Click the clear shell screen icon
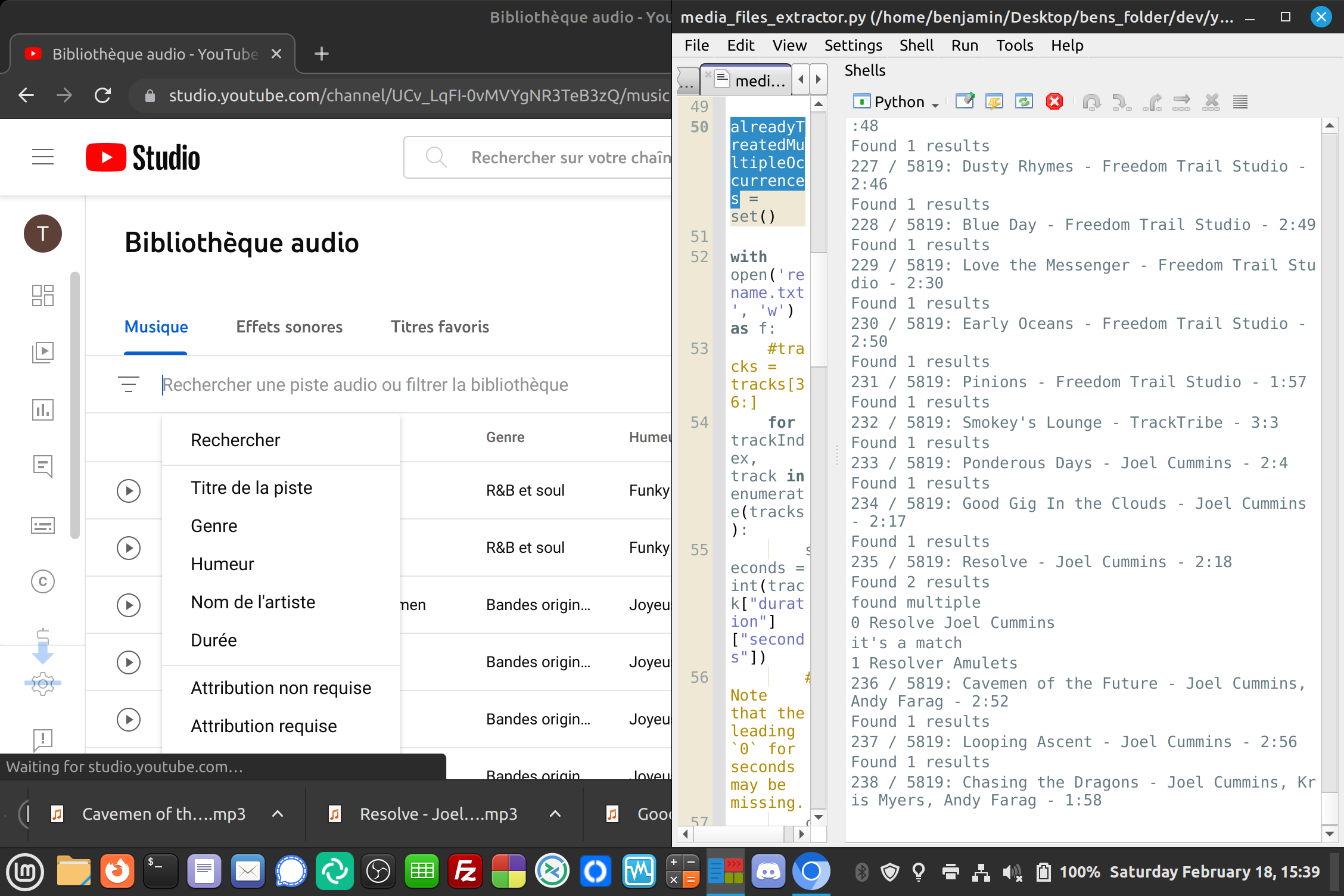The image size is (1344, 896). coord(965,102)
